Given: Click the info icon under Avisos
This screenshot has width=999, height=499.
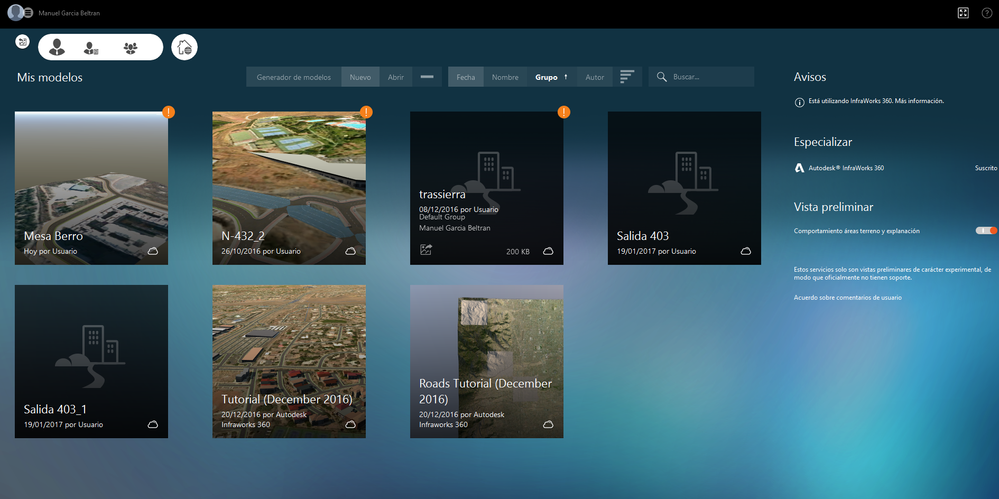Looking at the screenshot, I should pos(800,102).
